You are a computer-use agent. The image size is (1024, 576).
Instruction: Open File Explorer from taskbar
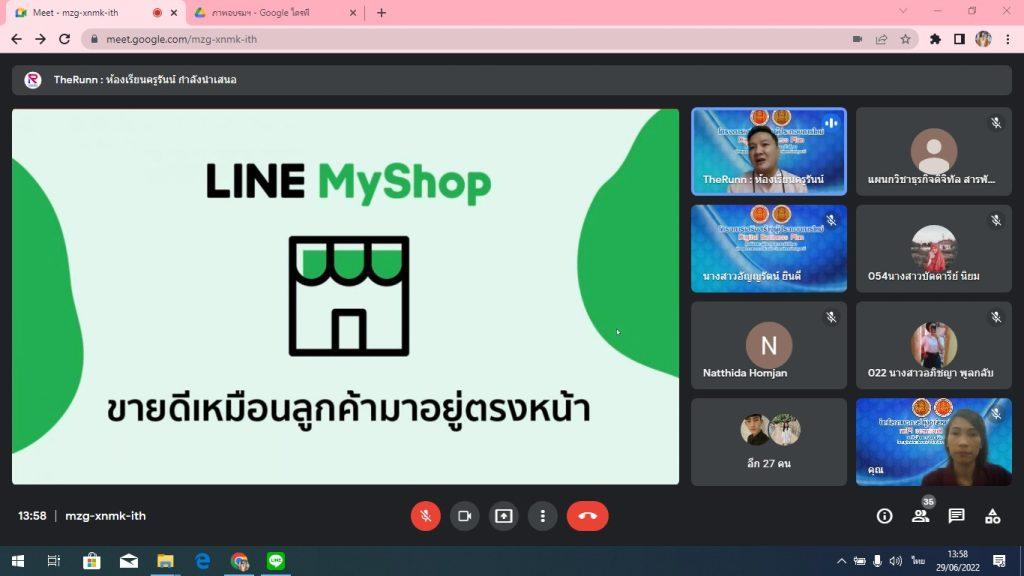pyautogui.click(x=165, y=561)
